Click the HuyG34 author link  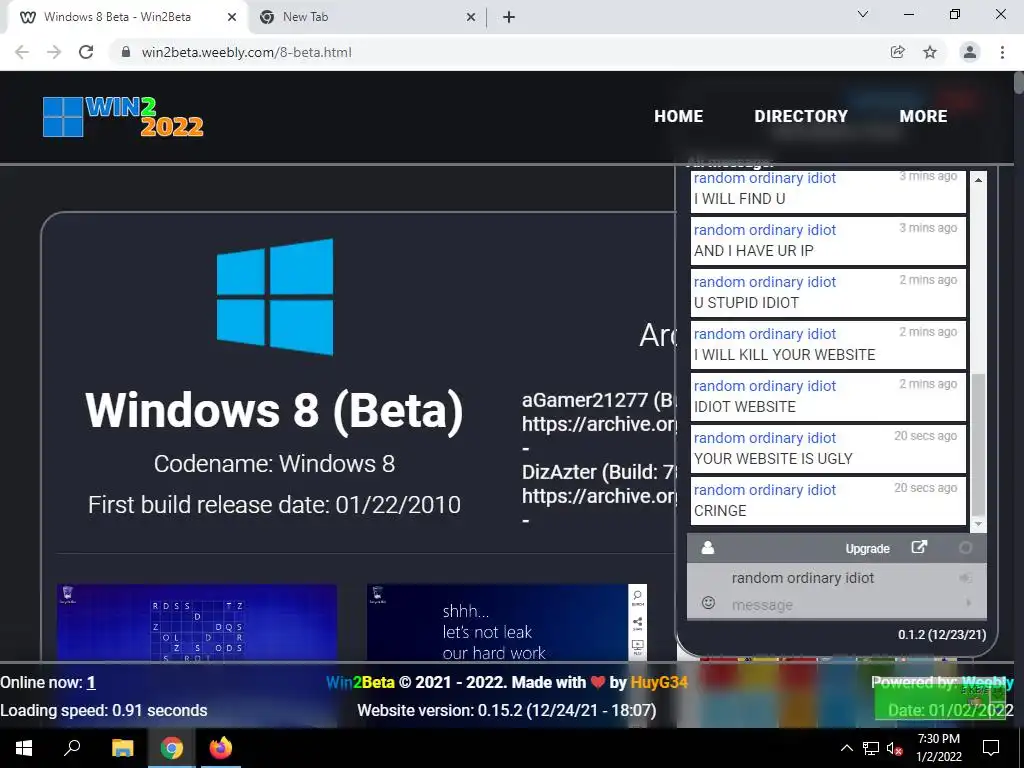point(659,683)
